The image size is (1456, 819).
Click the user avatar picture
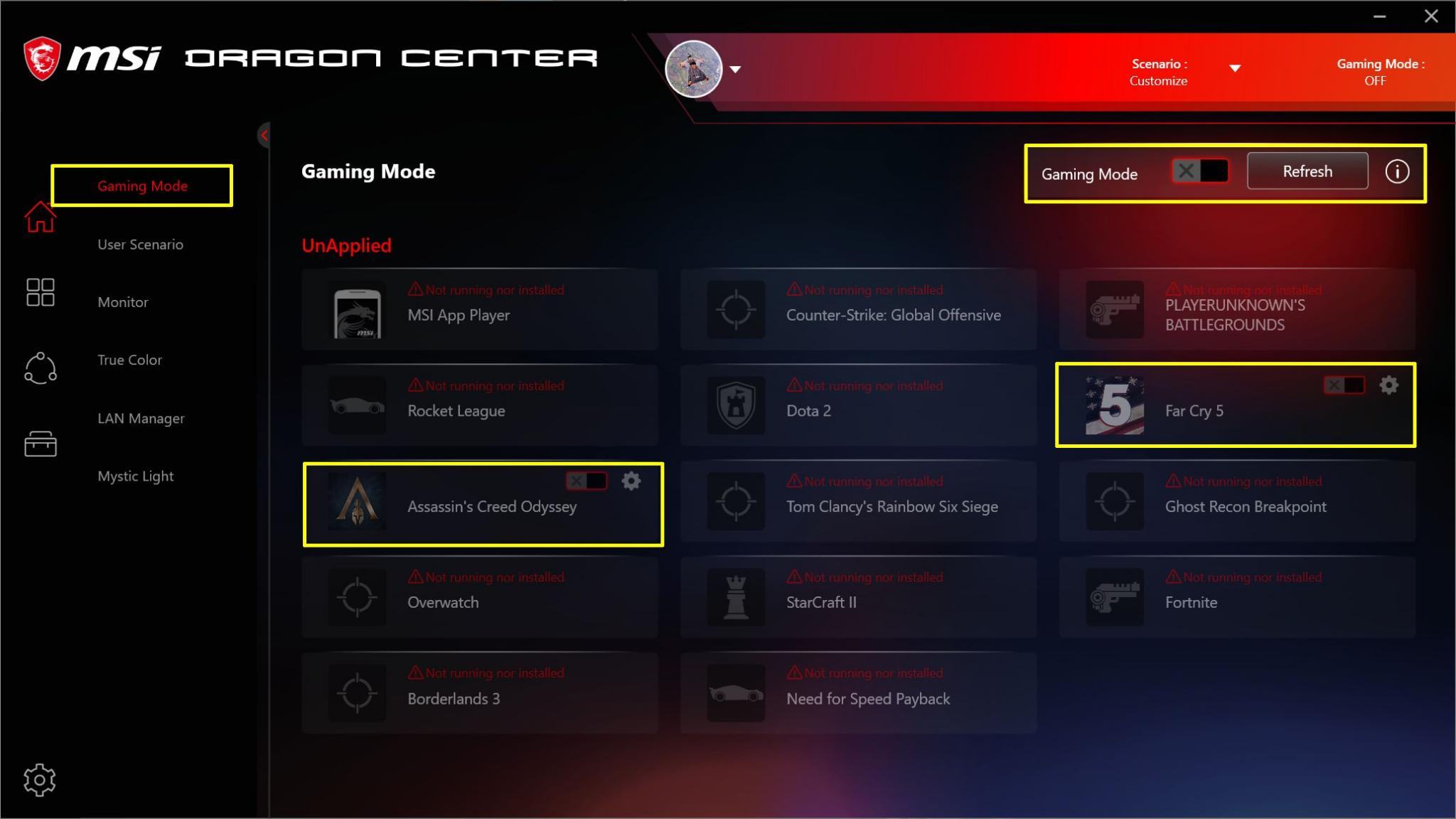(693, 69)
